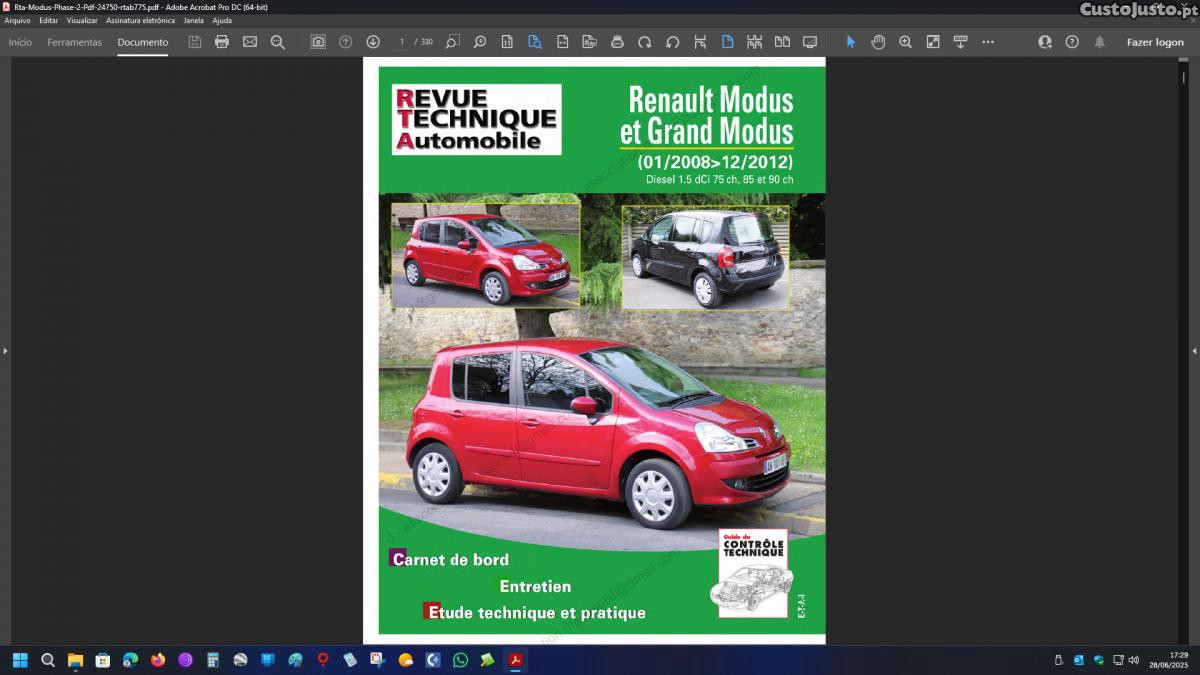This screenshot has height=675, width=1200.
Task: Click the Fazer logon button
Action: pos(1155,42)
